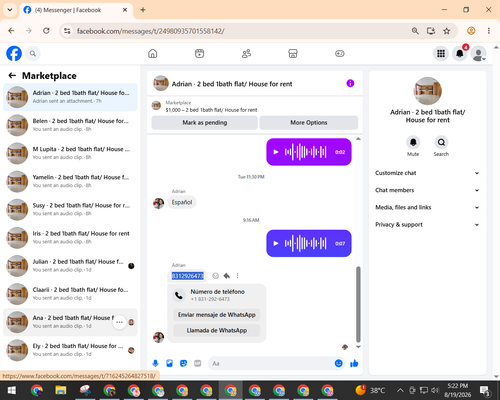The height and width of the screenshot is (400, 500).
Task: Open the Friends icon in top navigation
Action: pos(246,53)
